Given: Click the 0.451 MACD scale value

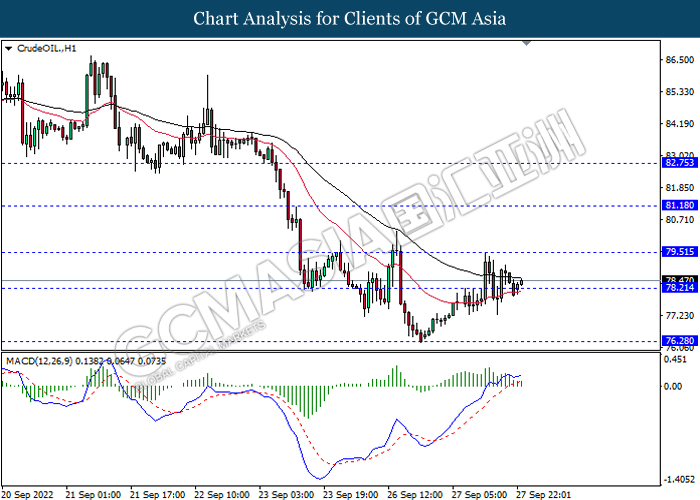Looking at the screenshot, I should click(675, 360).
